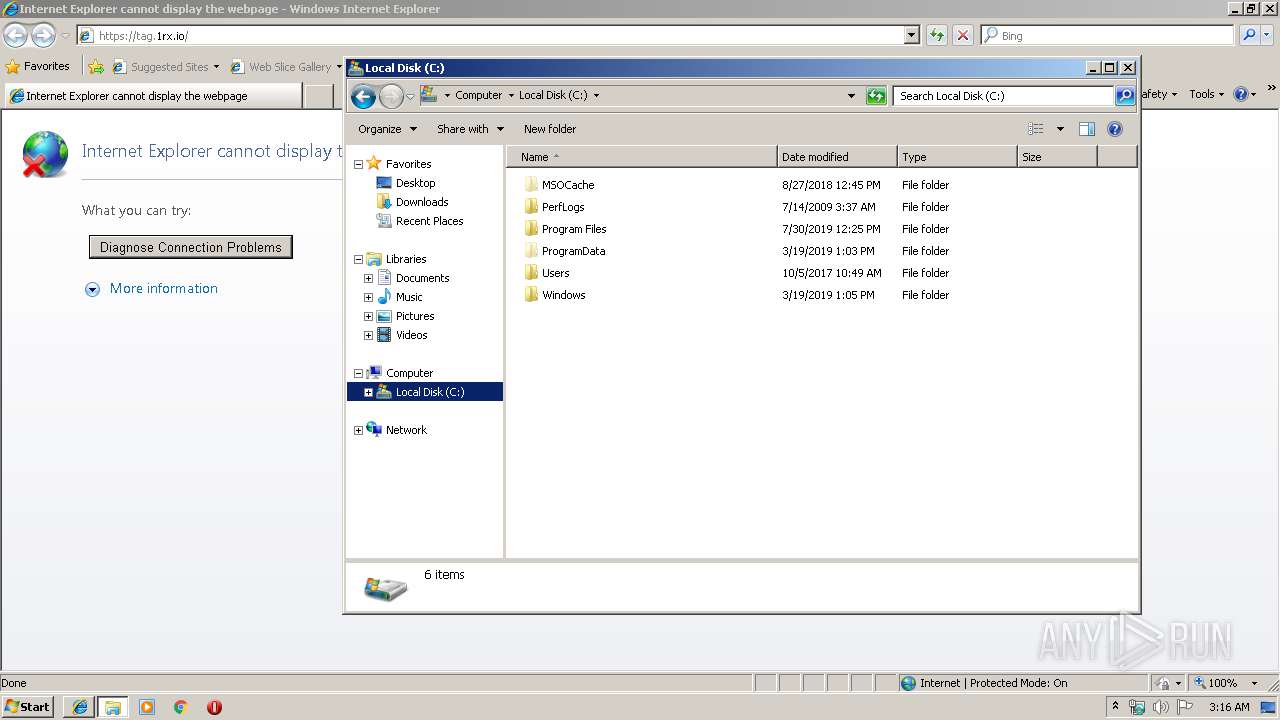Screen dimensions: 1280x720
Task: Sort by Type column header
Action: tap(957, 157)
